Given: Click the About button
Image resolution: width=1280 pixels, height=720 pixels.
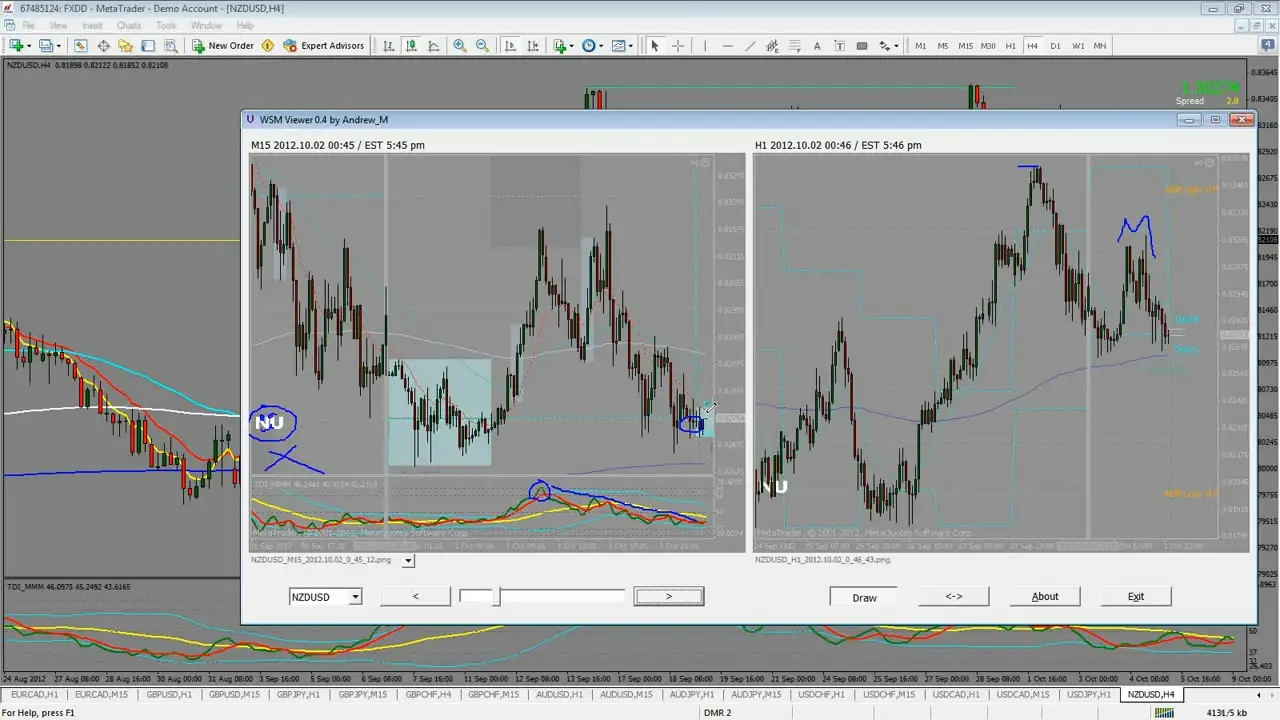Looking at the screenshot, I should tap(1045, 596).
